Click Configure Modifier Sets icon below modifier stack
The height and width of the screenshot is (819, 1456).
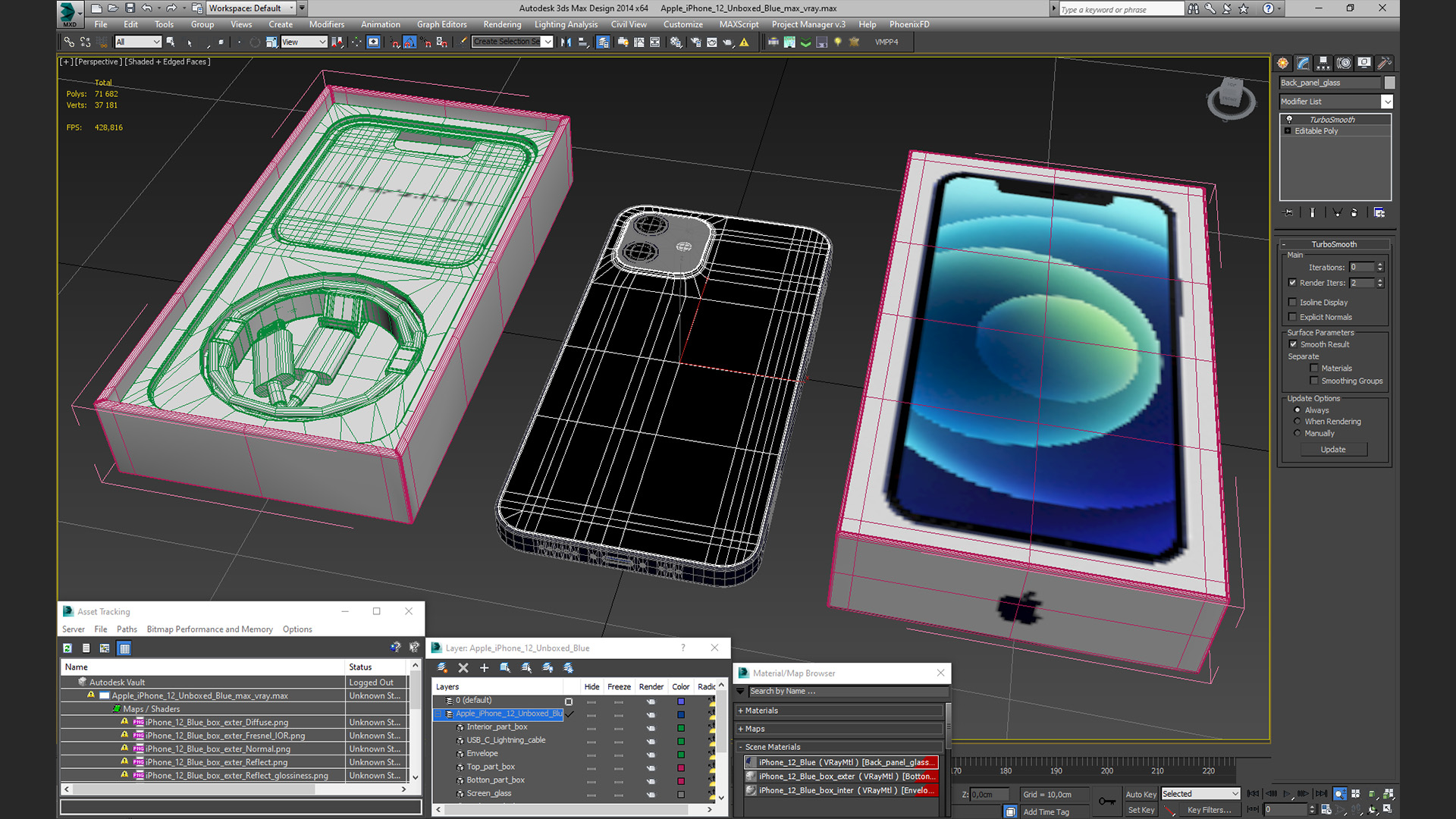click(1379, 213)
